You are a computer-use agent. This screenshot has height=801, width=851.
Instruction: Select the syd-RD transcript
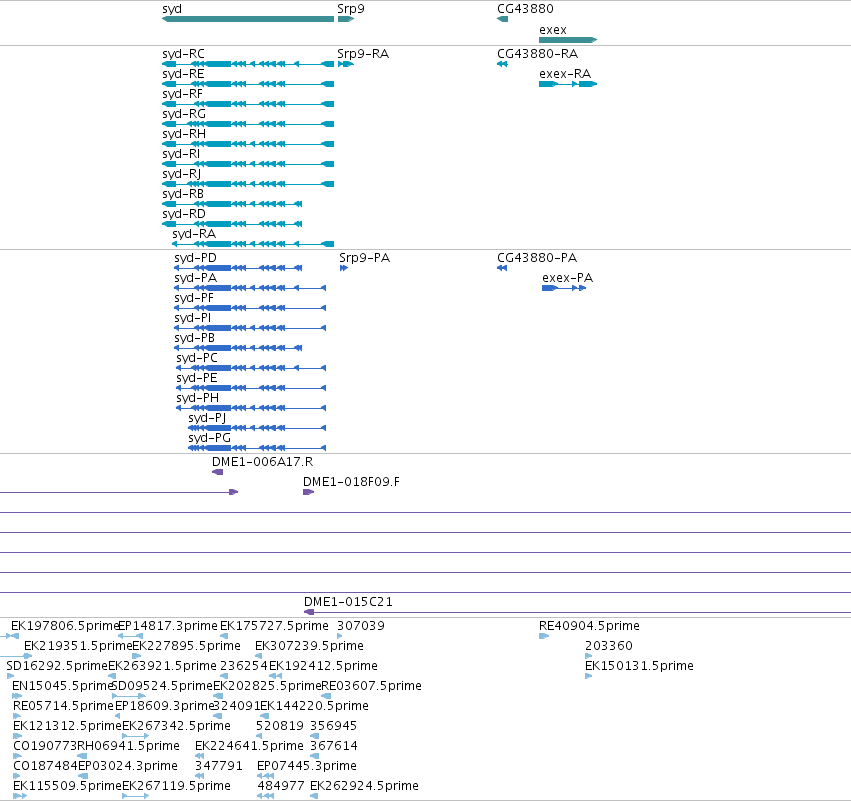[232, 224]
